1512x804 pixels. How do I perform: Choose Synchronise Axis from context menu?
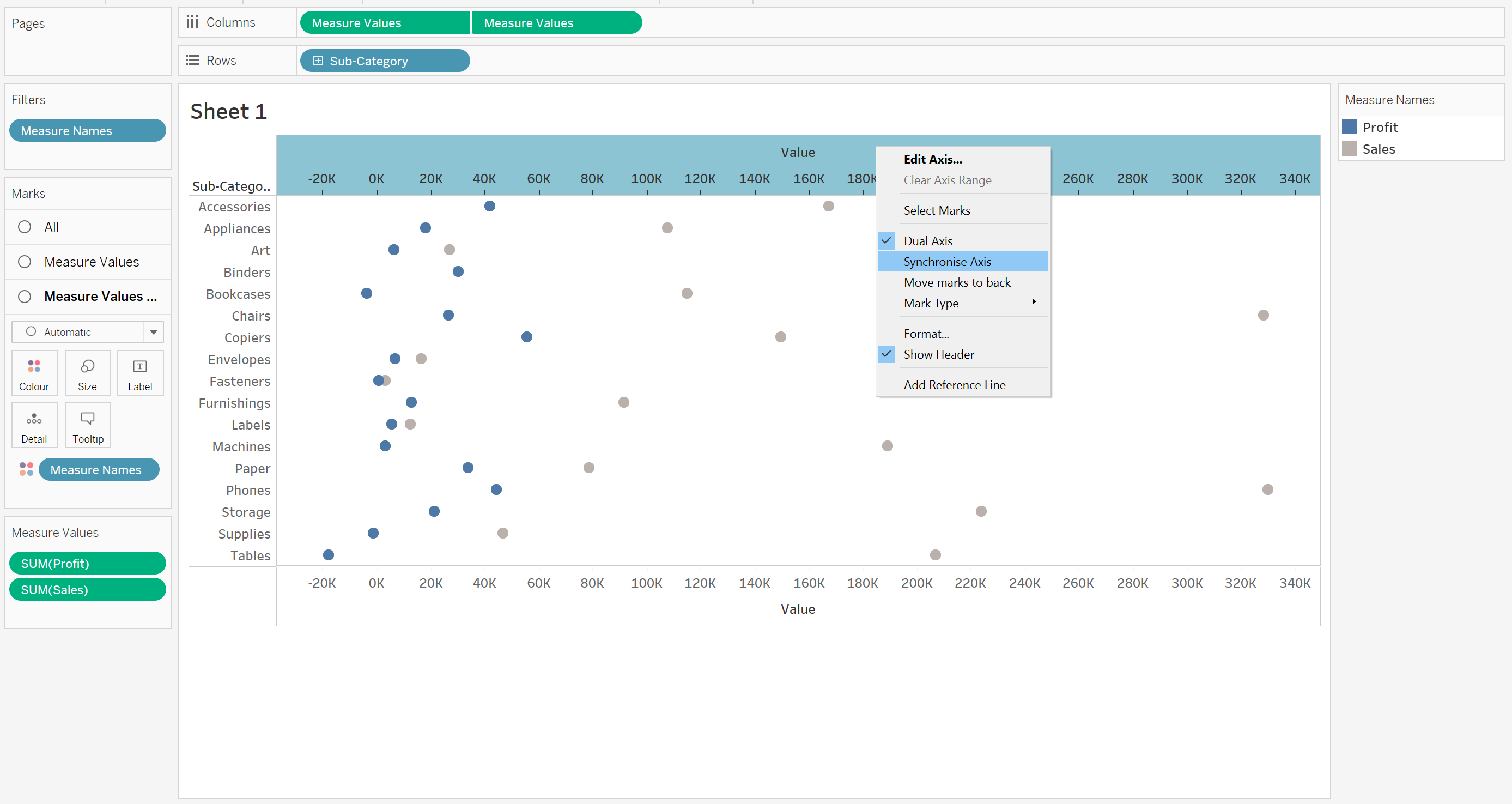947,261
